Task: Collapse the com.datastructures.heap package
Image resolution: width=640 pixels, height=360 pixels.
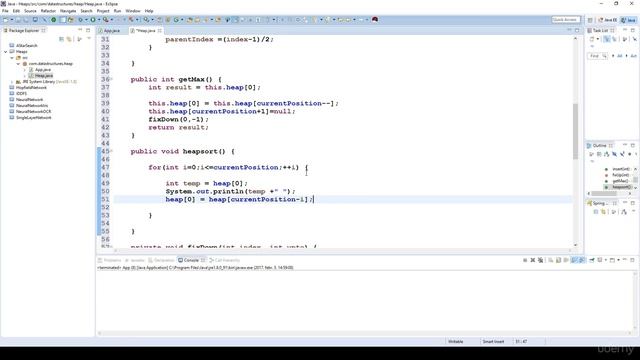Action: click(x=18, y=64)
